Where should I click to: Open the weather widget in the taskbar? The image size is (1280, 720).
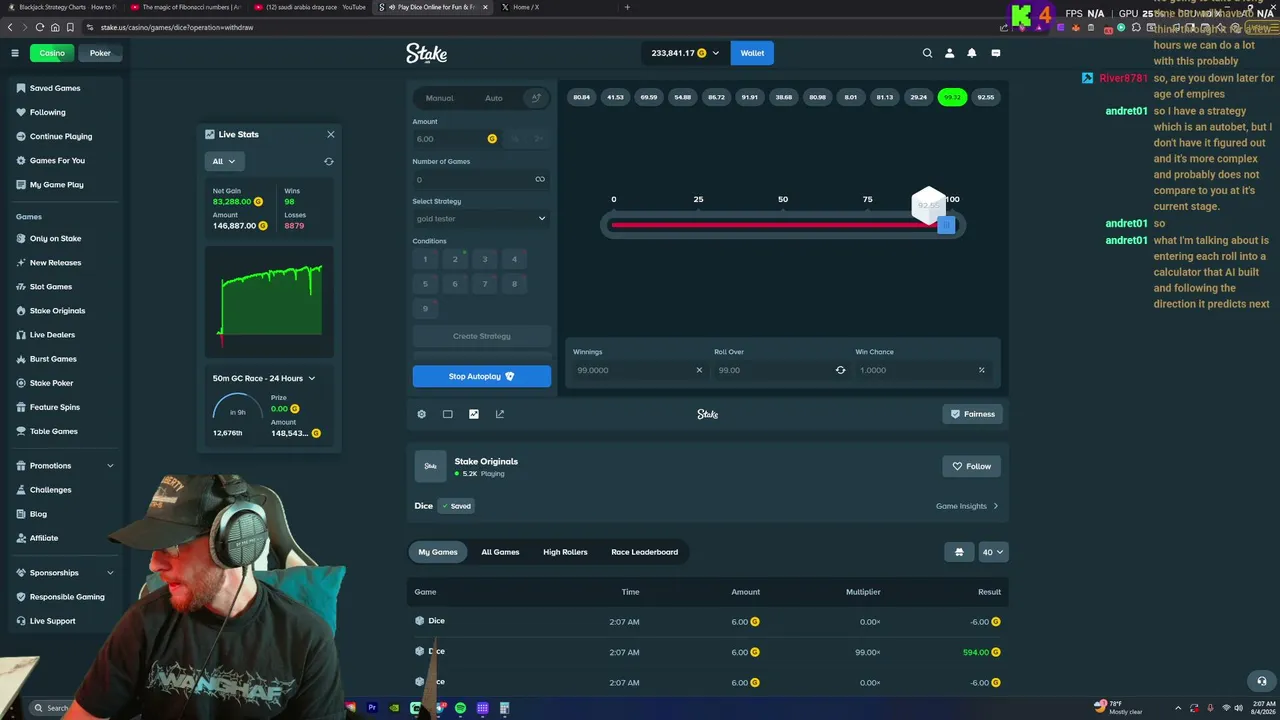(x=1119, y=708)
